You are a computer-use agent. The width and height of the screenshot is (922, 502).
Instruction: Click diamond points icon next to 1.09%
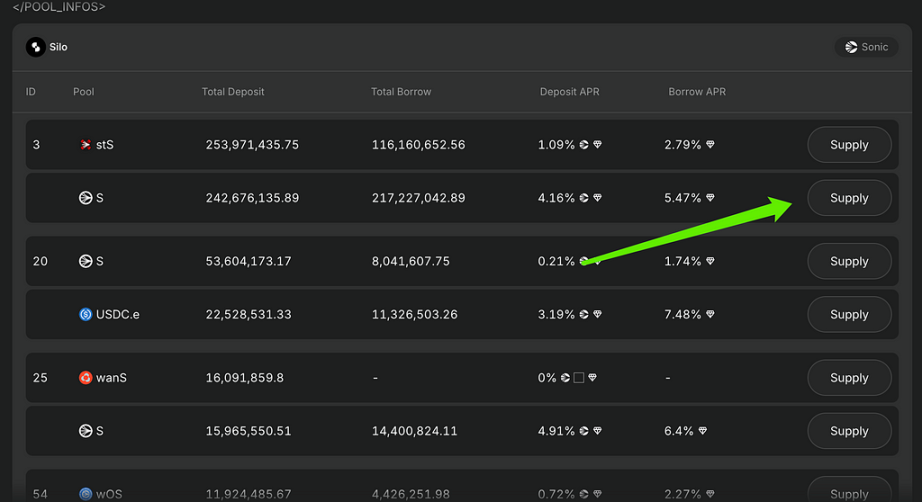point(597,145)
